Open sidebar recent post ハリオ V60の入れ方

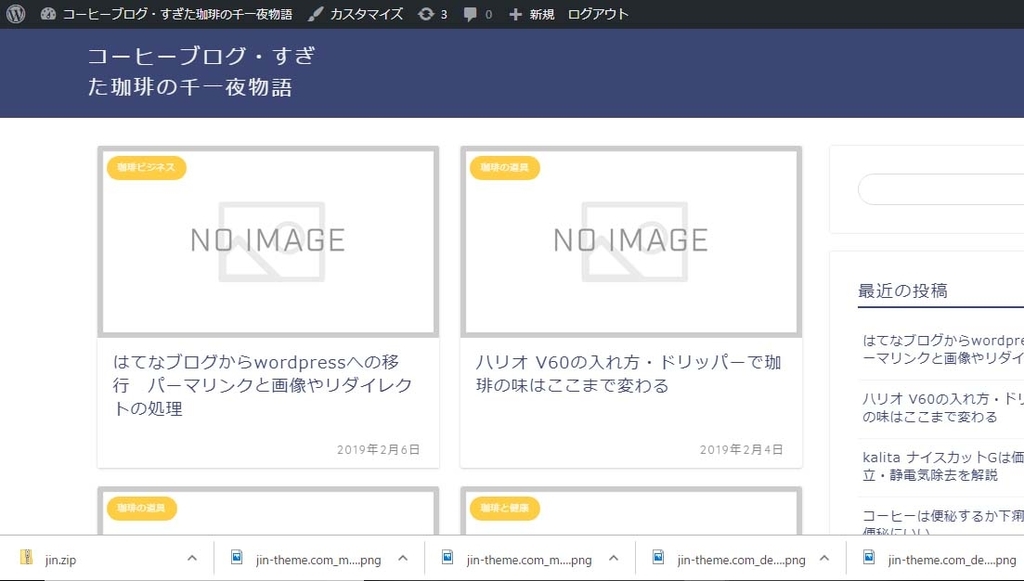click(x=942, y=408)
